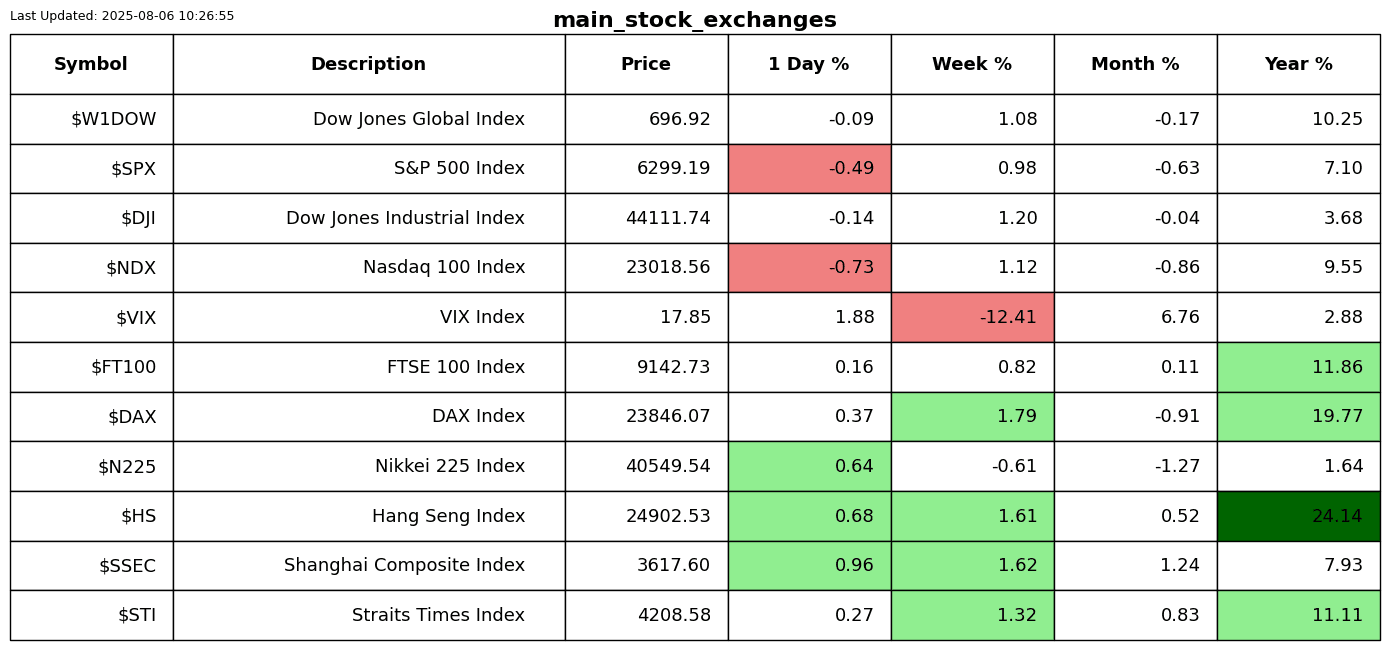Click the Year % column header
Image resolution: width=1390 pixels, height=650 pixels.
(x=1298, y=64)
